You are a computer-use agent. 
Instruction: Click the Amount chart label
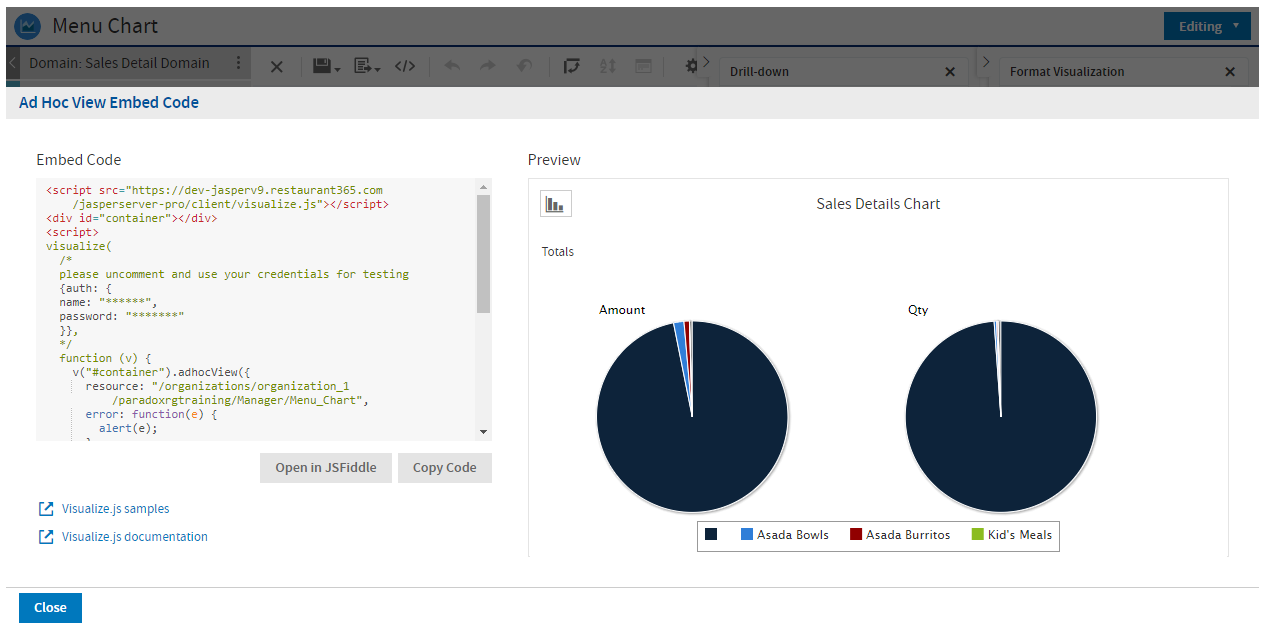(x=622, y=310)
